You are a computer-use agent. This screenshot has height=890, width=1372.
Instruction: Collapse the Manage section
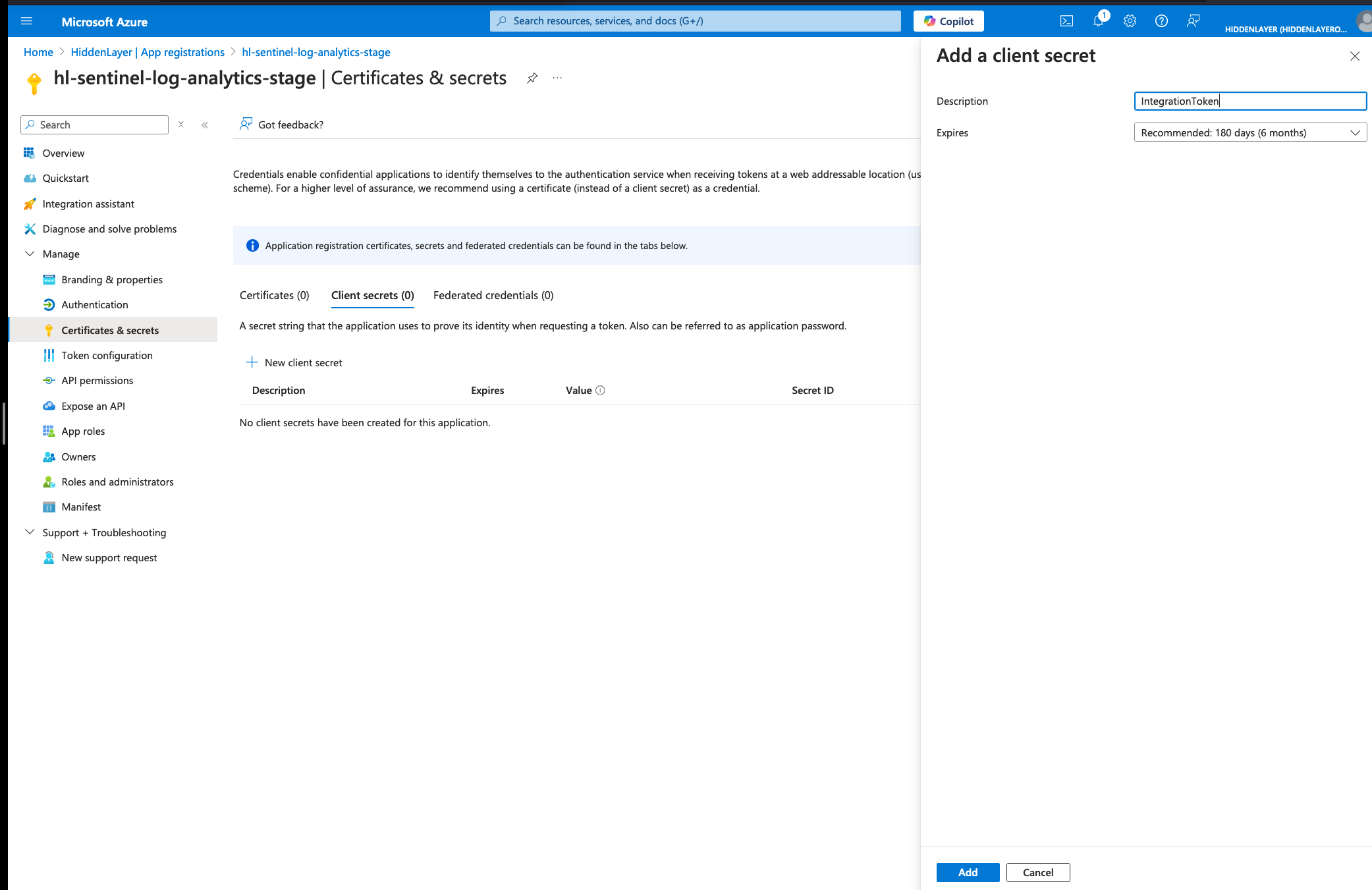[30, 254]
